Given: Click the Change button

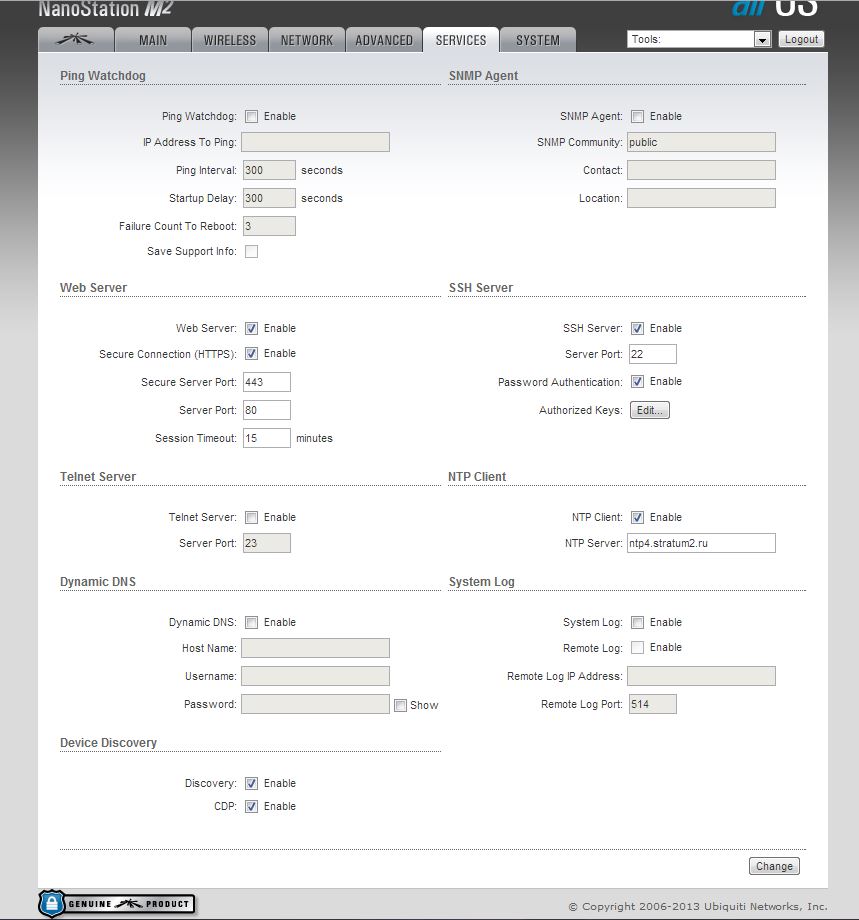Looking at the screenshot, I should point(774,866).
